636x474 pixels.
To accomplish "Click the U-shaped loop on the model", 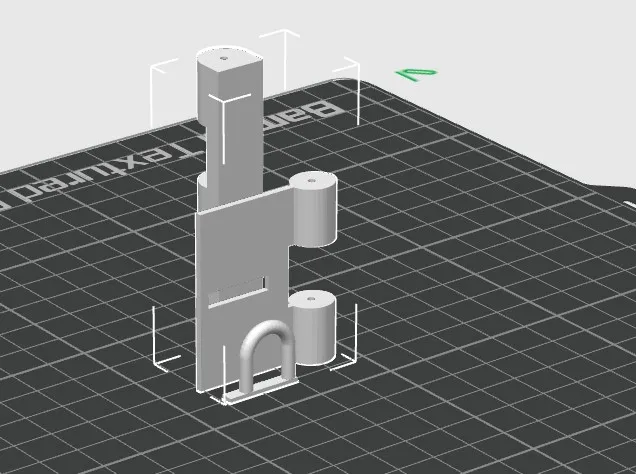I will coord(268,356).
